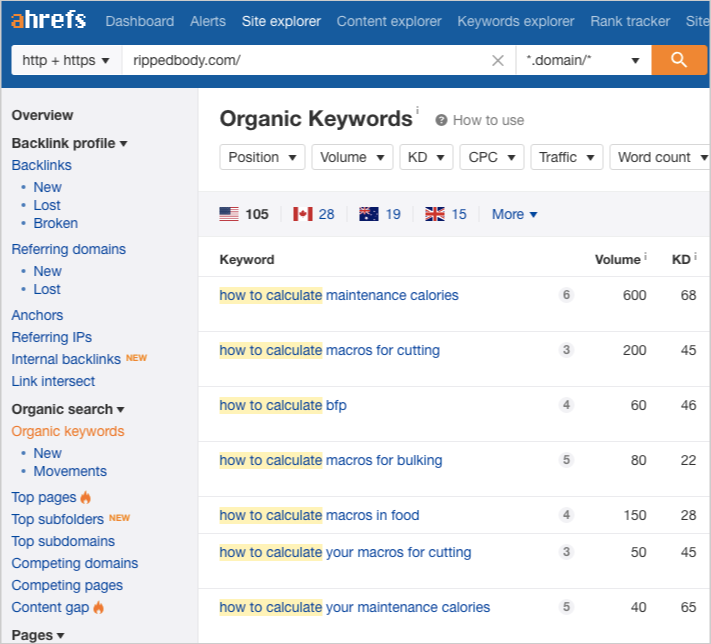Open keyword 'how to calculate macros in food'
Image resolution: width=711 pixels, height=644 pixels.
[319, 515]
